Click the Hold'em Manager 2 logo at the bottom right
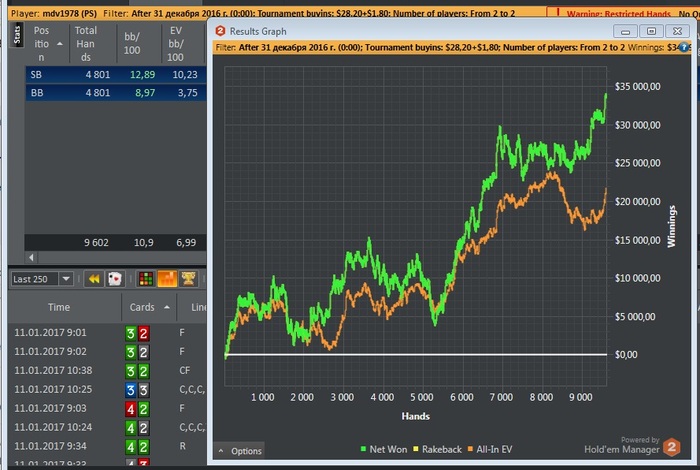The image size is (700, 470). coord(671,447)
